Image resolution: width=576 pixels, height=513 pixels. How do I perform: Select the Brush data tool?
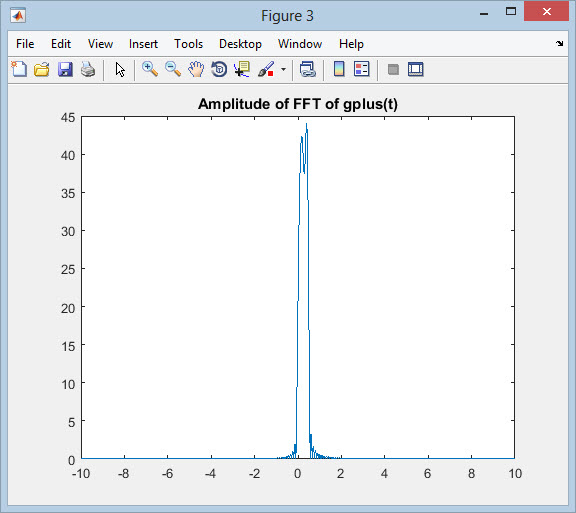pyautogui.click(x=266, y=69)
